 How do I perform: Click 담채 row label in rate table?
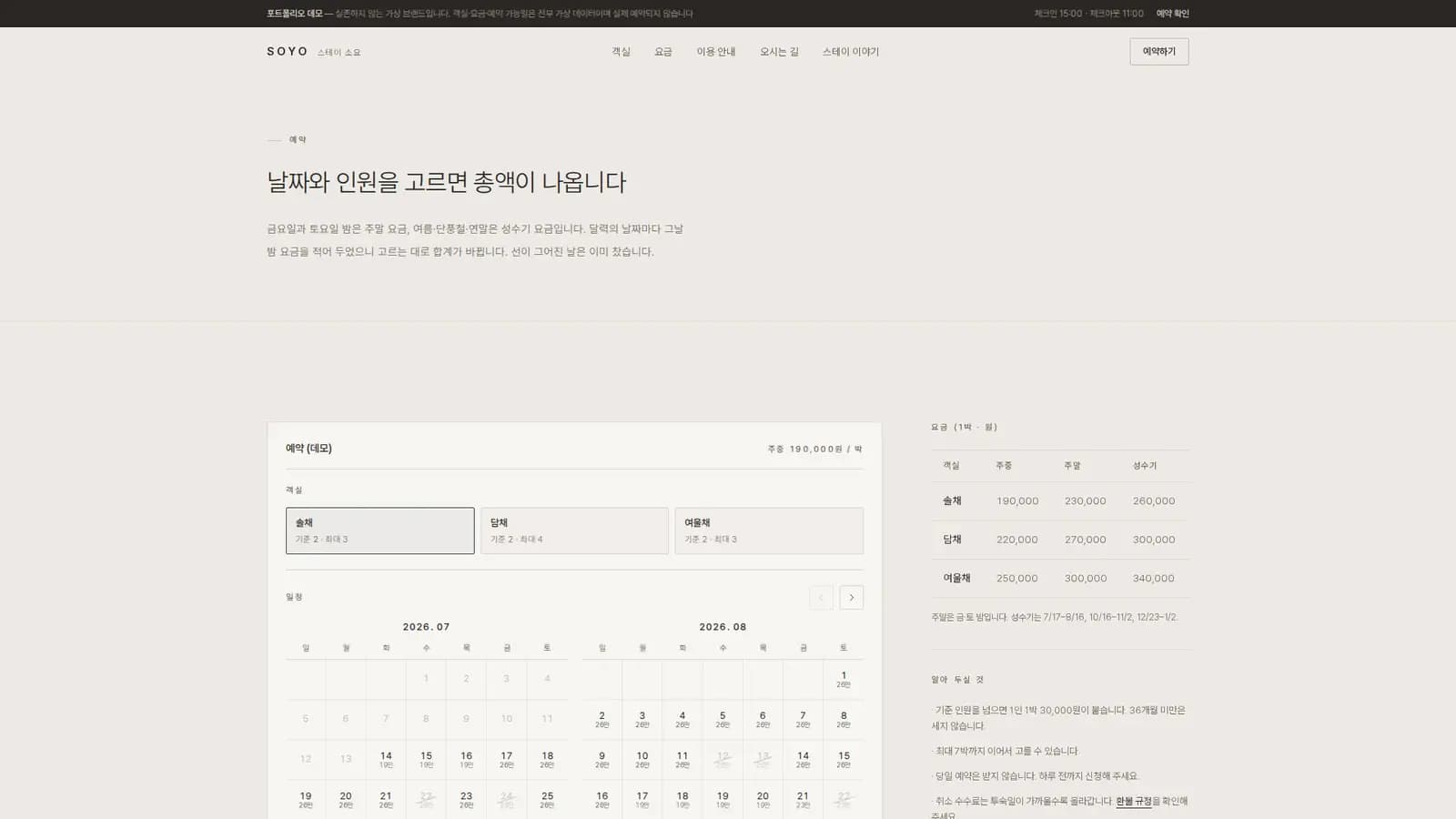(x=952, y=540)
